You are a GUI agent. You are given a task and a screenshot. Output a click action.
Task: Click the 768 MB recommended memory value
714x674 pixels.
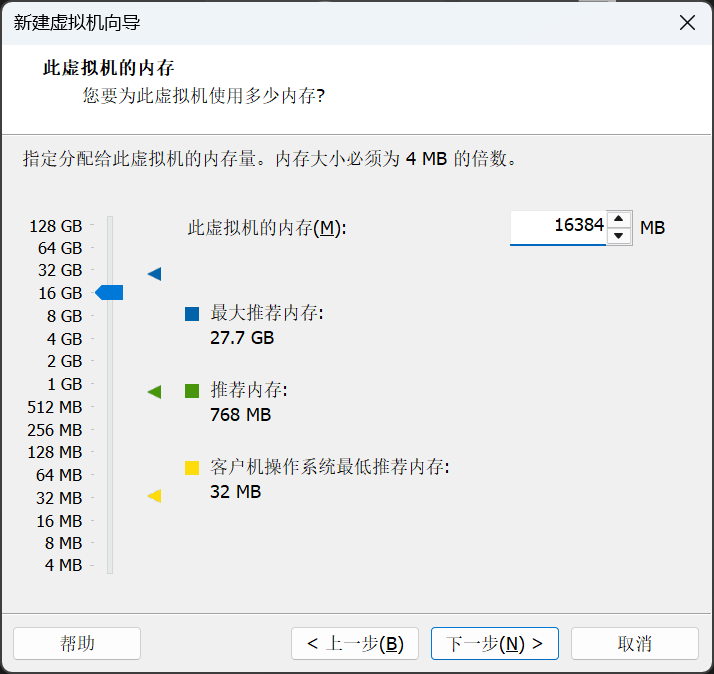(x=240, y=415)
